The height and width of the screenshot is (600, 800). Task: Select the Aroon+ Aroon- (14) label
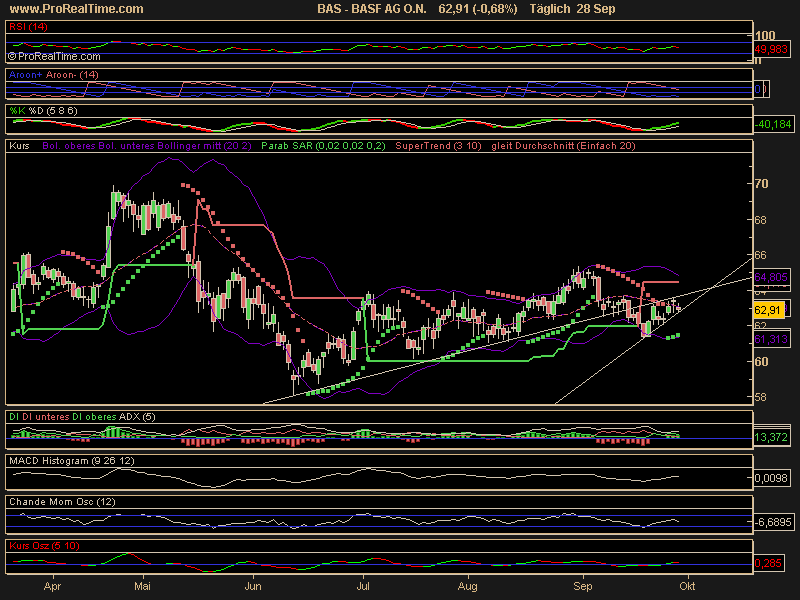click(54, 74)
